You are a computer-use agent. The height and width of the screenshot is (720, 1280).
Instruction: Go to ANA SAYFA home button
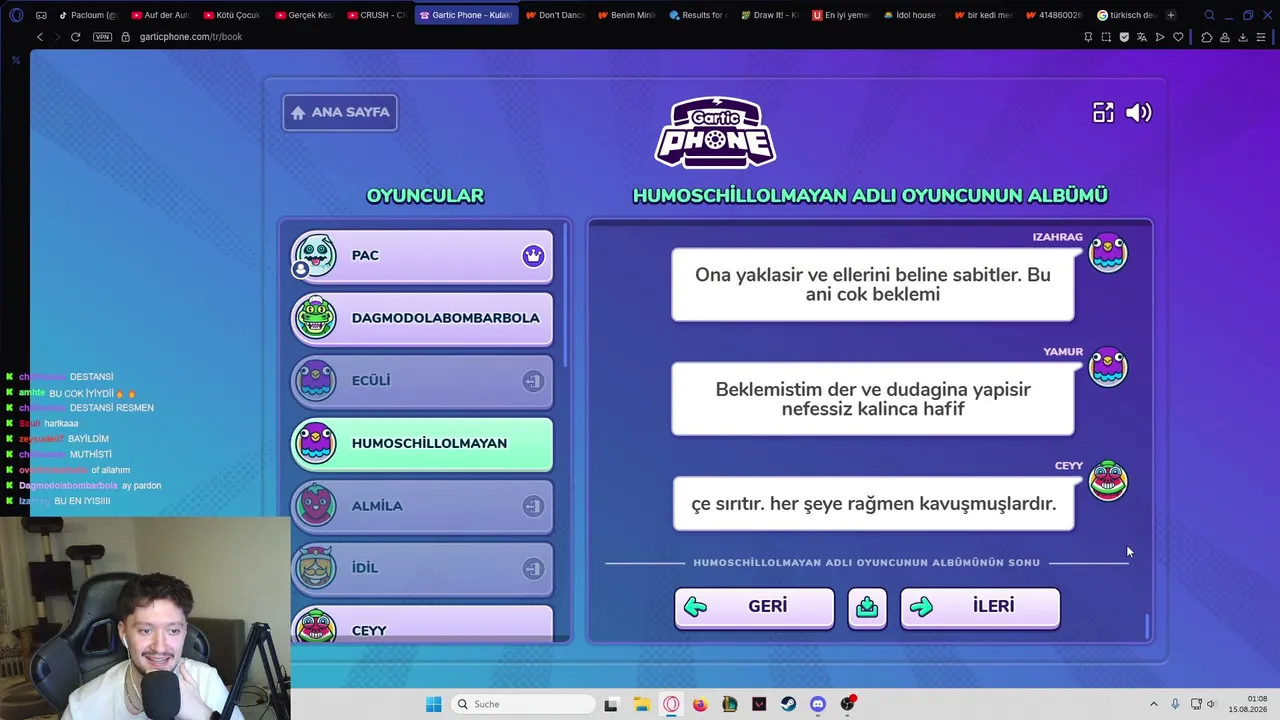[x=340, y=112]
